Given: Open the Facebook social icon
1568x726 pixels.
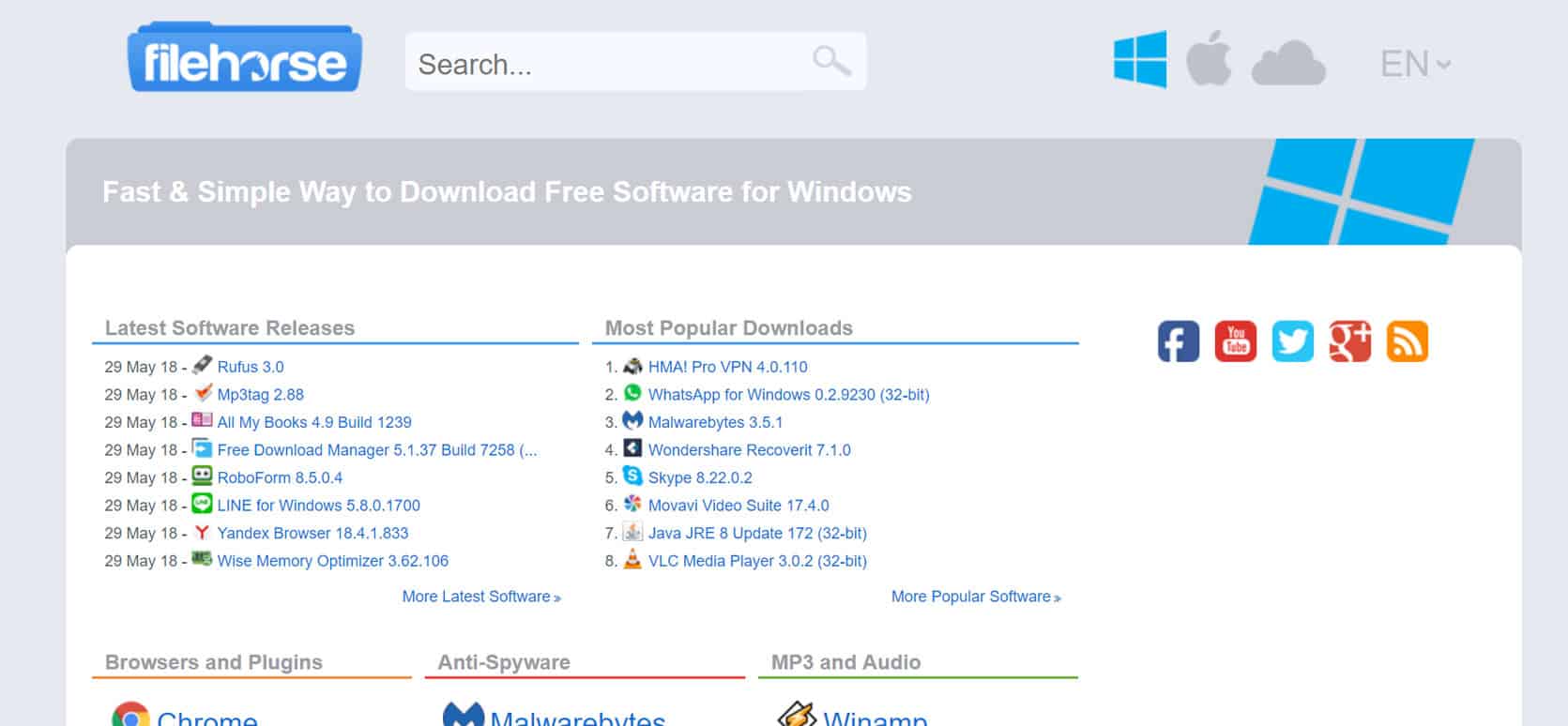Looking at the screenshot, I should pyautogui.click(x=1179, y=341).
